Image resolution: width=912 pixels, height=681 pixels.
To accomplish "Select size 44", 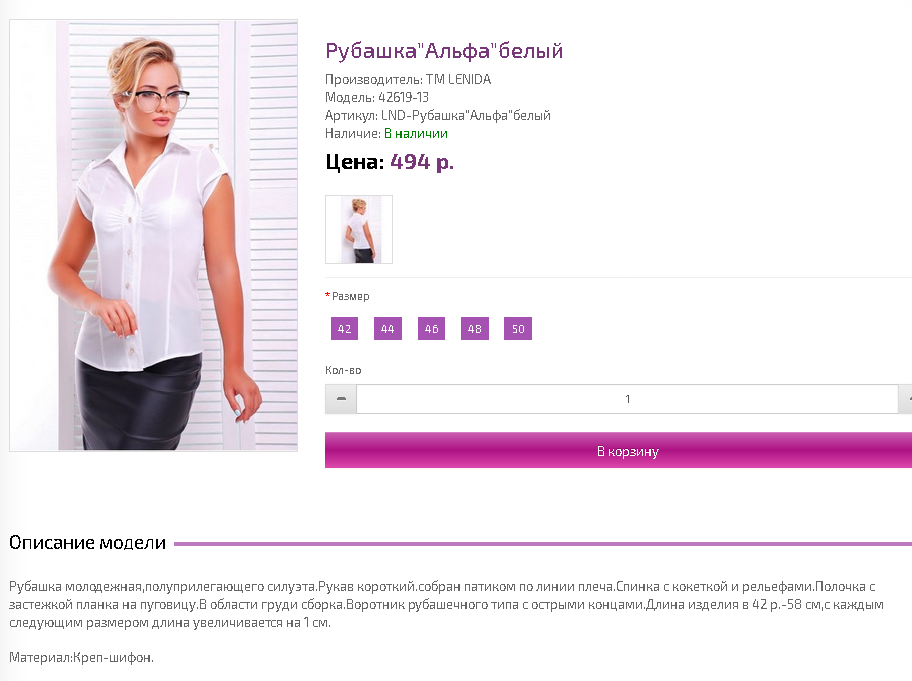I will click(x=387, y=329).
